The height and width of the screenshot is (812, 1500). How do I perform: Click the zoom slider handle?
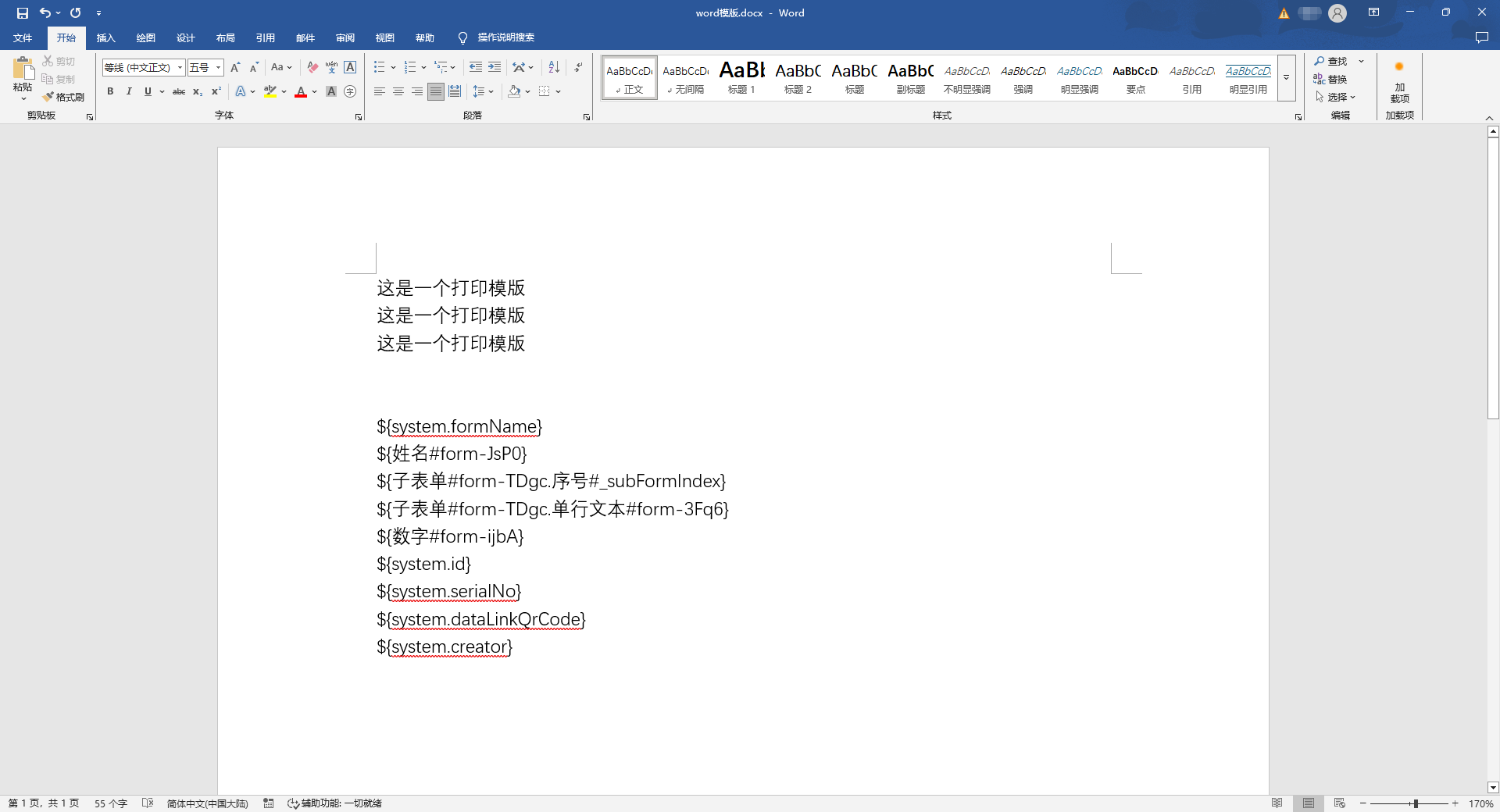coord(1416,803)
